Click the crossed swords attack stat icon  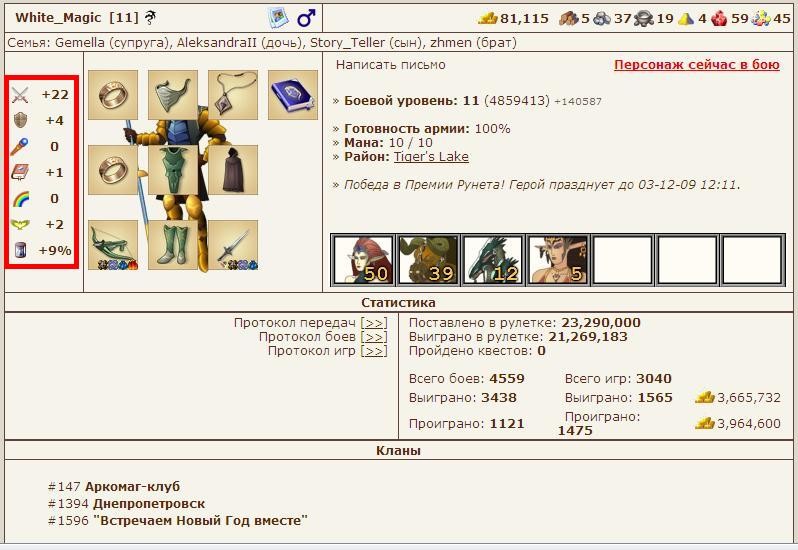20,95
